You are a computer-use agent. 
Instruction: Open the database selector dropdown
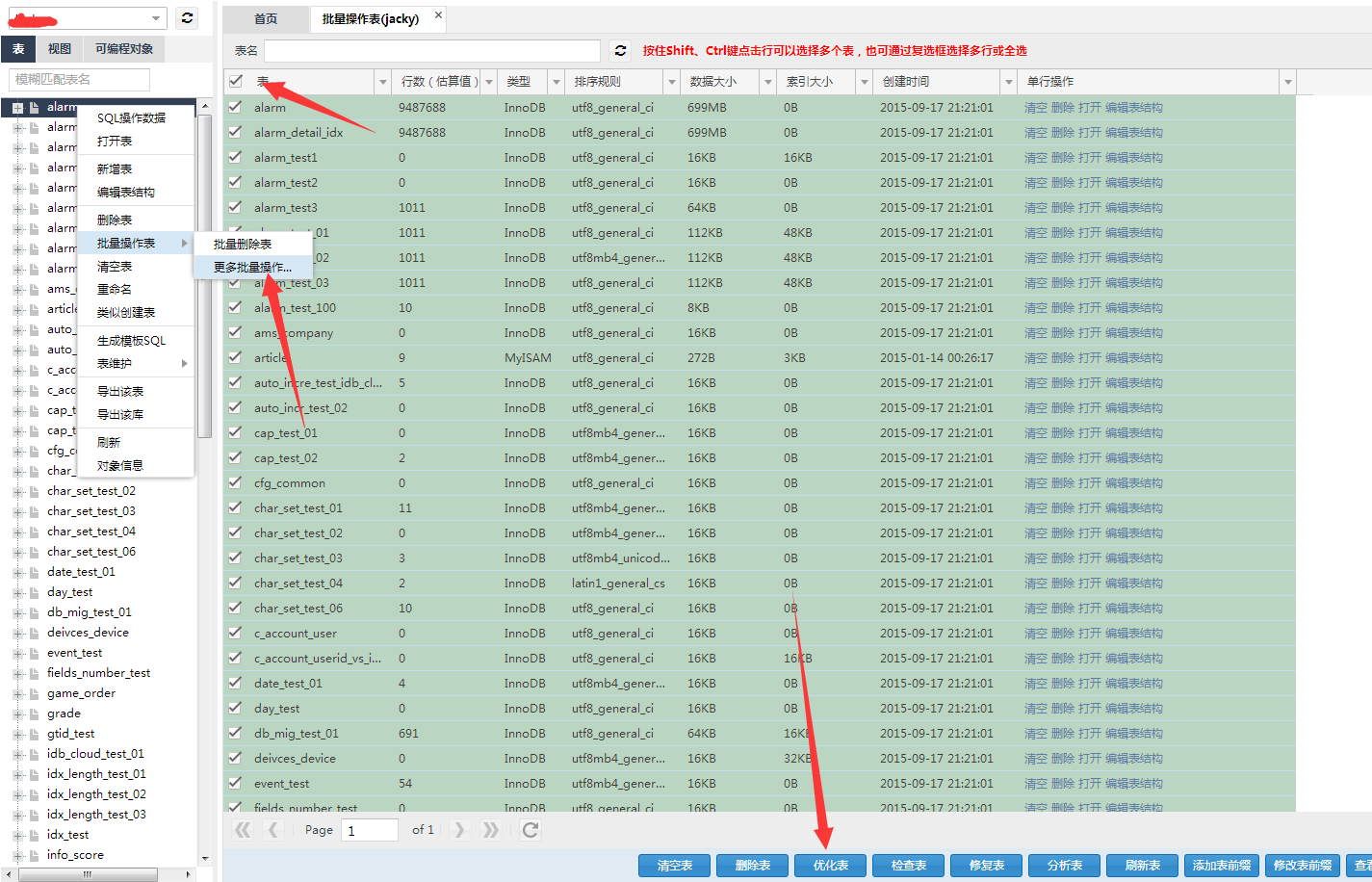(156, 18)
